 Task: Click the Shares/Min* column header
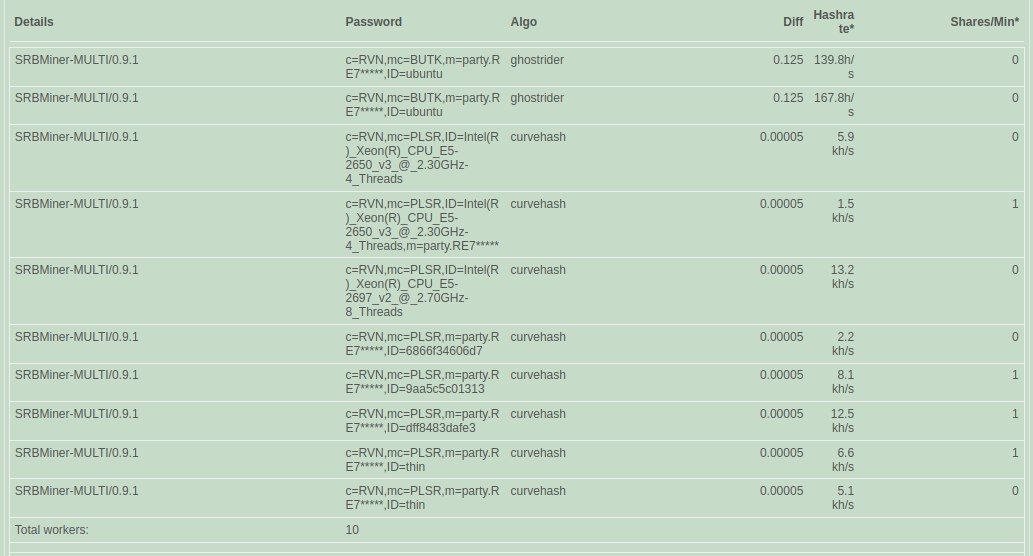point(984,21)
